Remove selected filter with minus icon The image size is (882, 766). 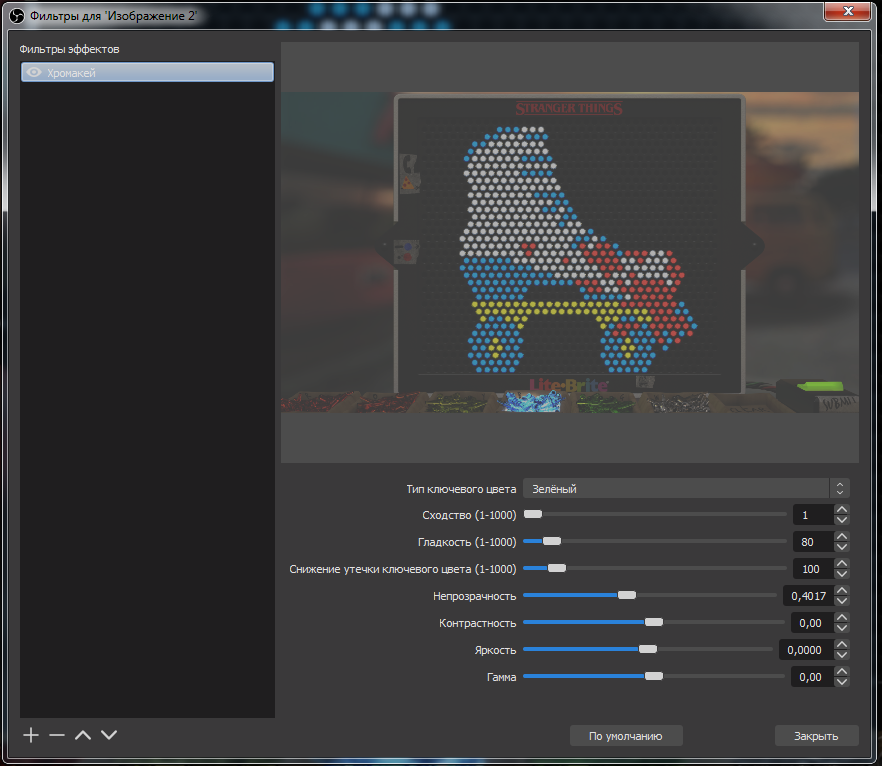(57, 735)
